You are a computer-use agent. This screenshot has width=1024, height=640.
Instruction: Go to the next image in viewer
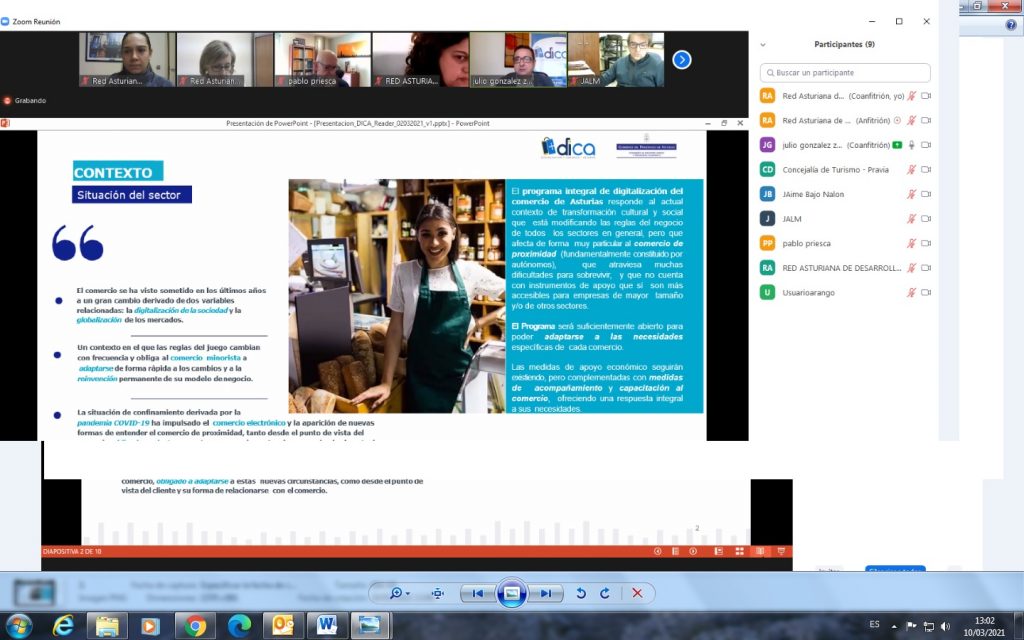[x=545, y=593]
